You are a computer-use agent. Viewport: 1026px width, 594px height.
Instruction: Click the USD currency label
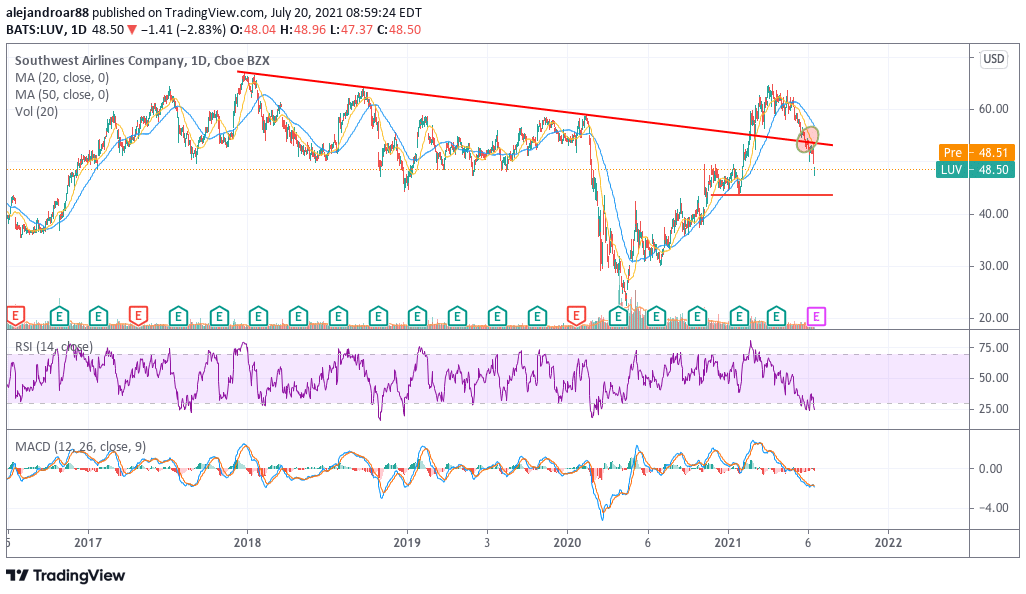pyautogui.click(x=993, y=59)
